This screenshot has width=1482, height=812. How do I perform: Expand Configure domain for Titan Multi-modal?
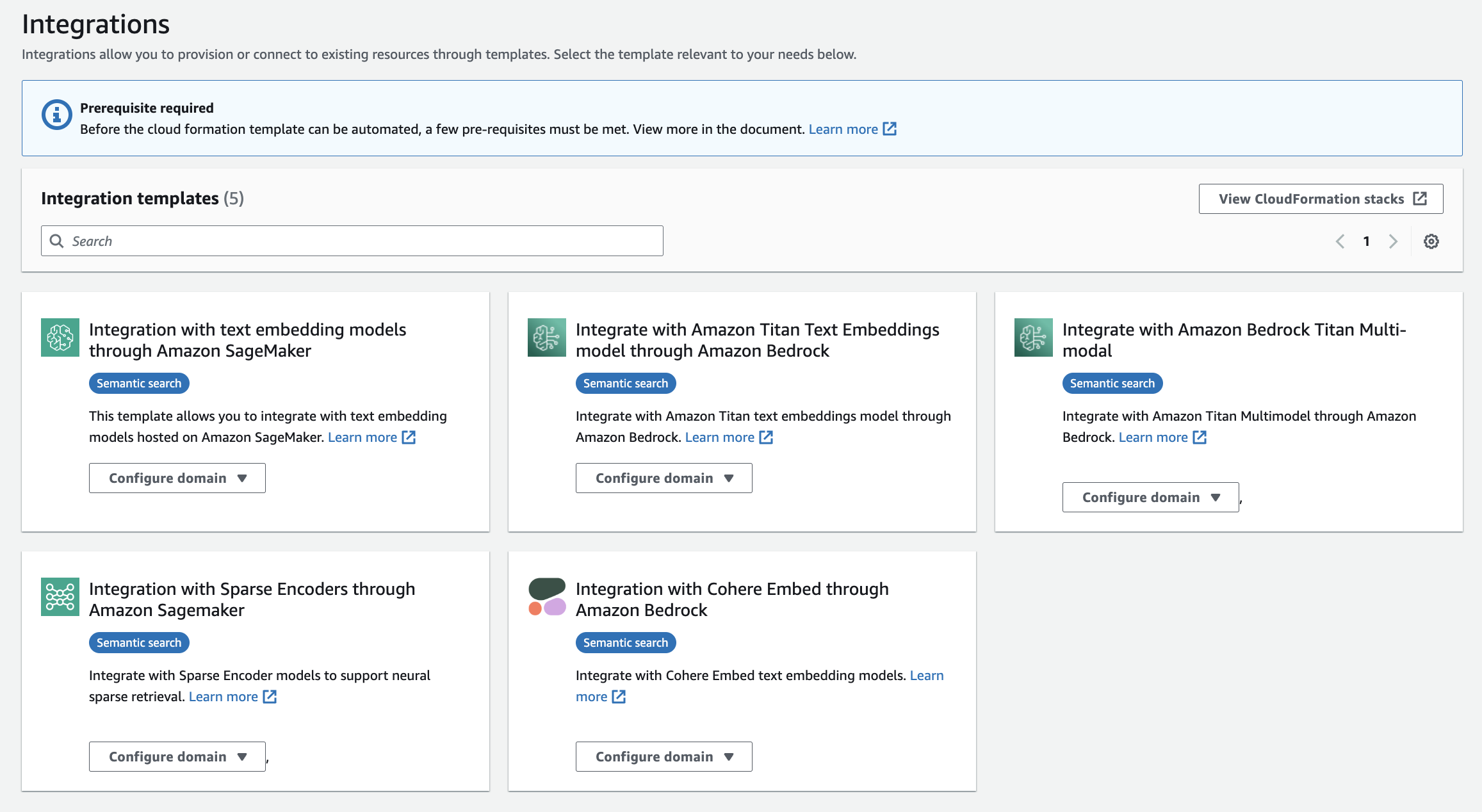point(1151,498)
